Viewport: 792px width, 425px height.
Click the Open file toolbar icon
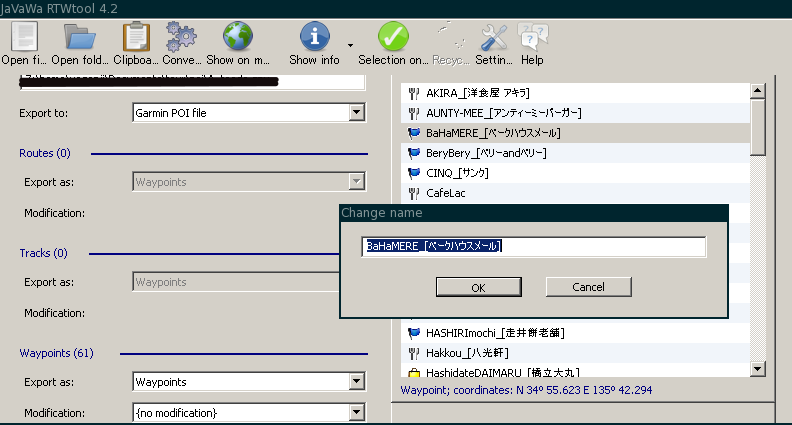coord(24,37)
